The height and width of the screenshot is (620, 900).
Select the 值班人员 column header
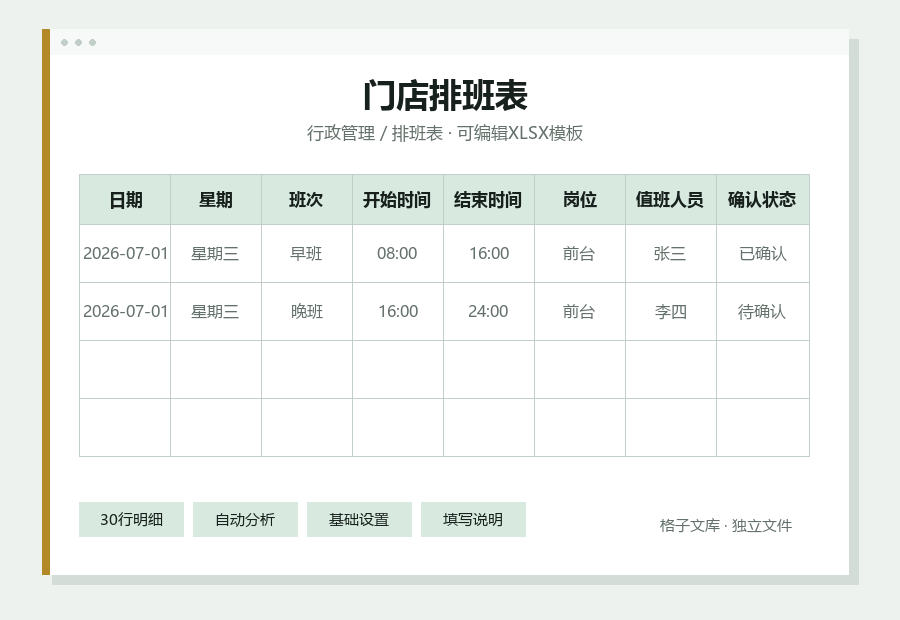pos(670,200)
